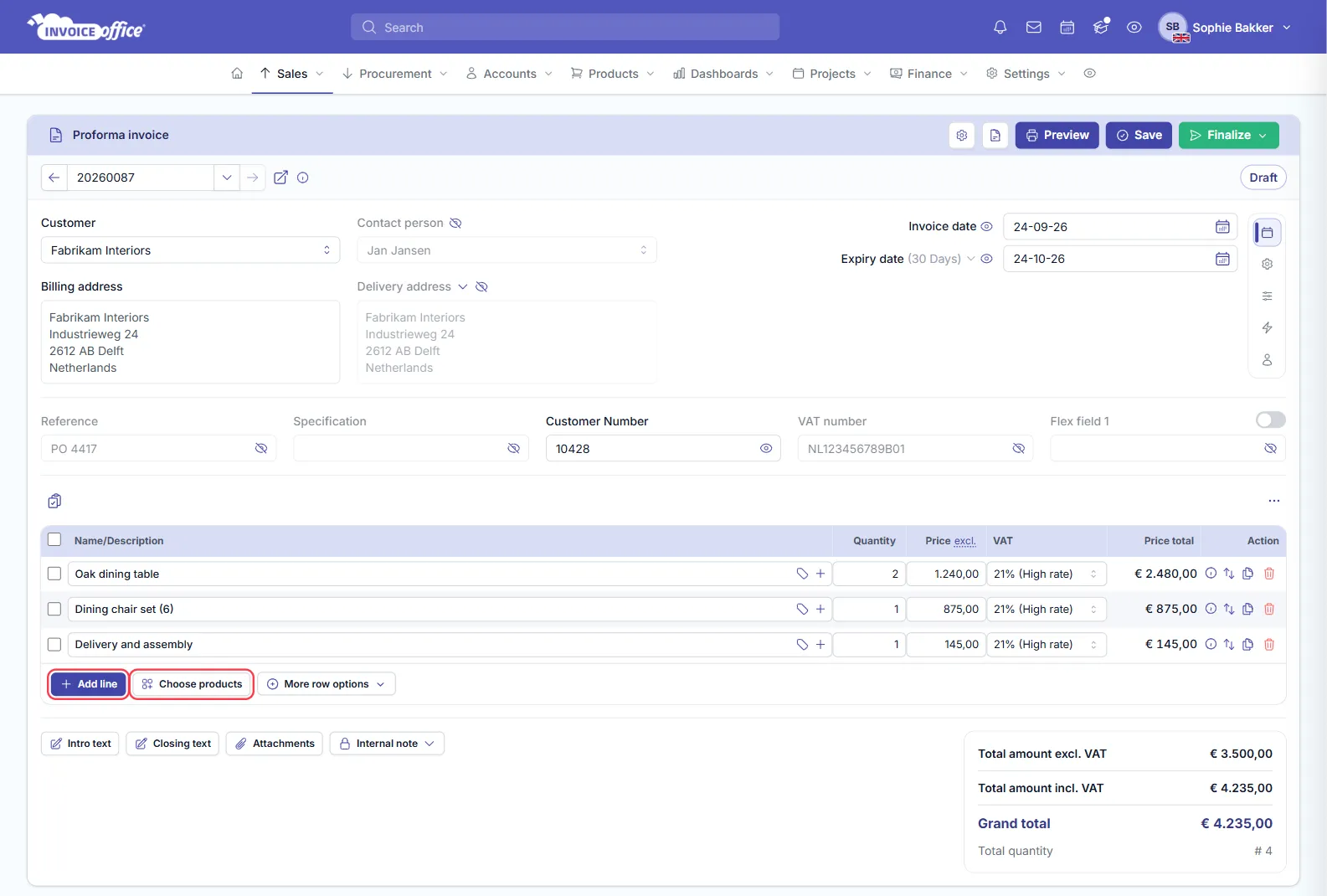The height and width of the screenshot is (896, 1327).
Task: Tick checkbox for Dining chair set (6)
Action: pyautogui.click(x=54, y=609)
